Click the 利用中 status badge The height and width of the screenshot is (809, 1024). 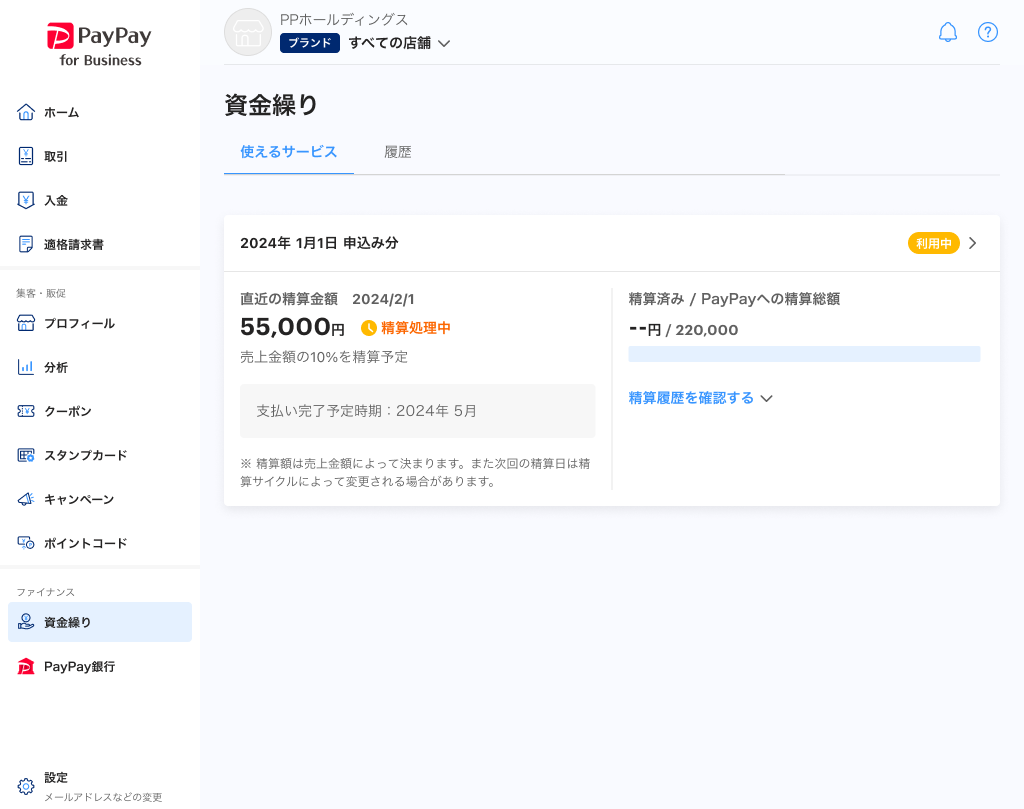pyautogui.click(x=933, y=243)
